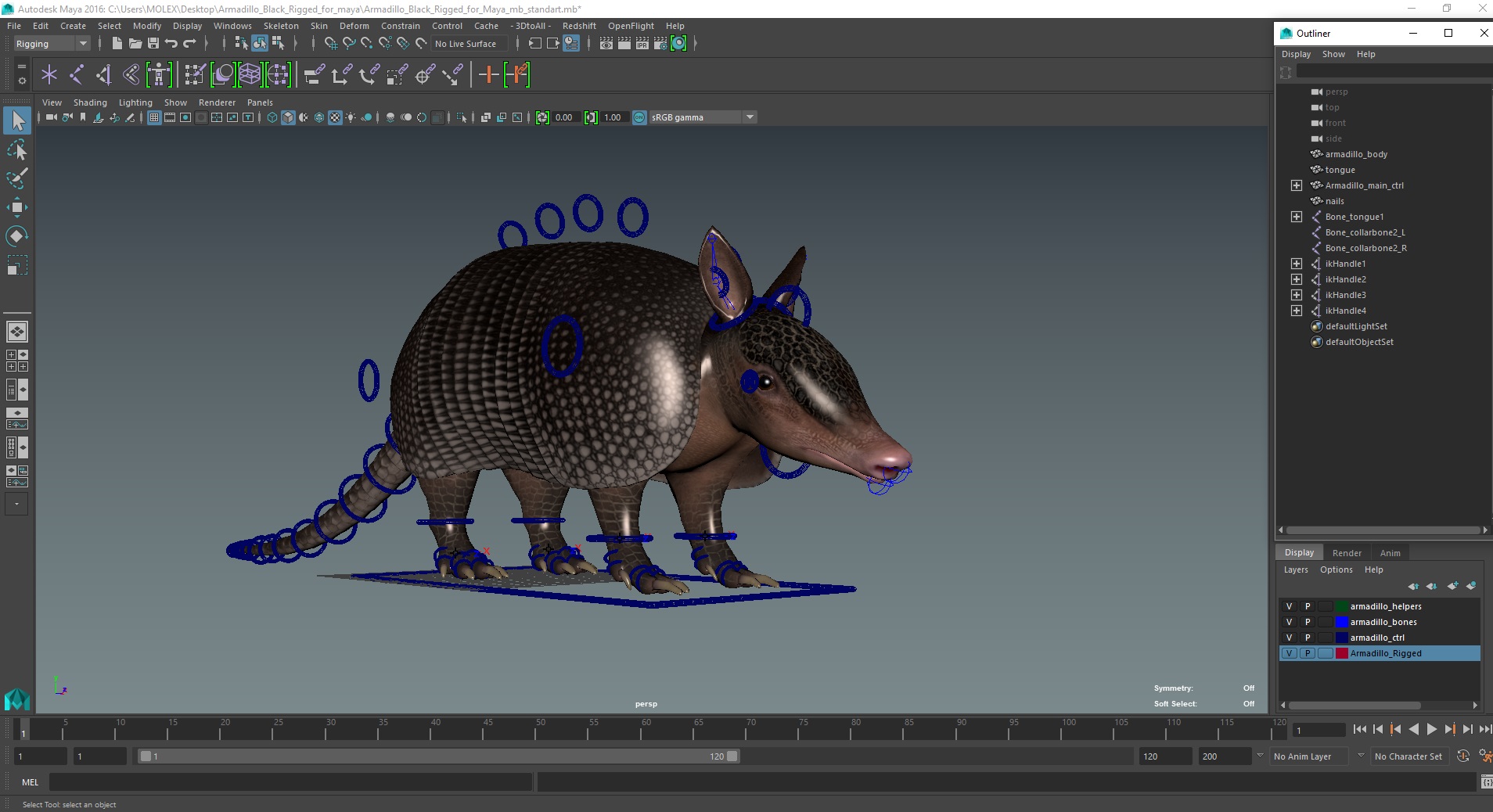The height and width of the screenshot is (812, 1493).
Task: Toggle visibility V of armadillo_ctrl layer
Action: 1289,638
